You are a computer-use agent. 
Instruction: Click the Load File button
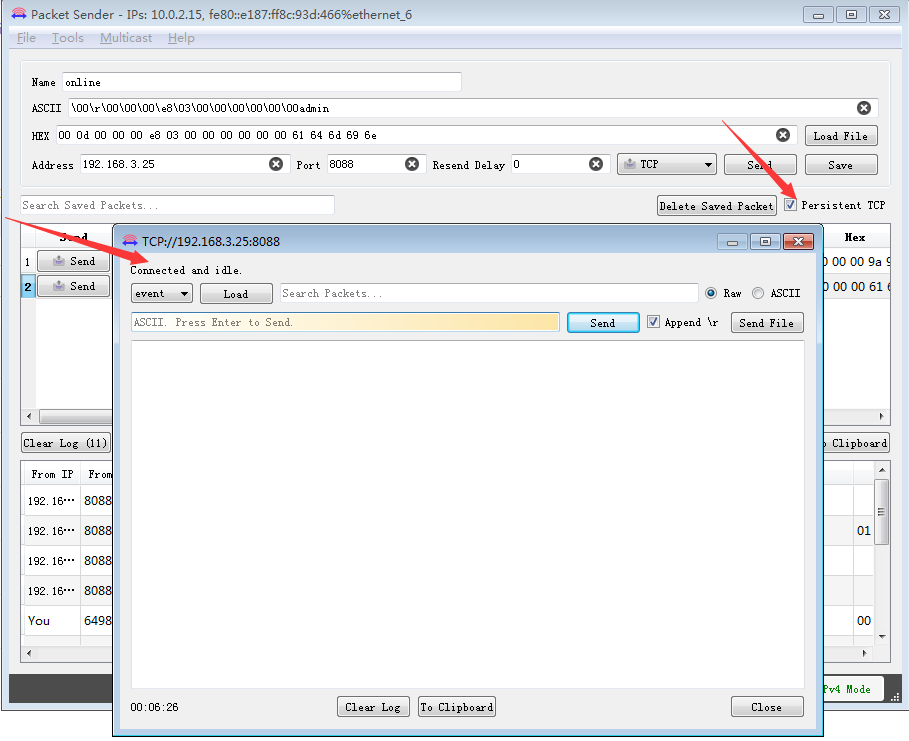pyautogui.click(x=840, y=136)
